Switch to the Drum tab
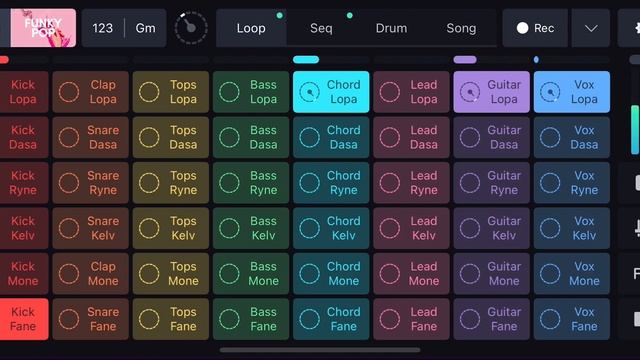640x360 pixels. click(391, 28)
